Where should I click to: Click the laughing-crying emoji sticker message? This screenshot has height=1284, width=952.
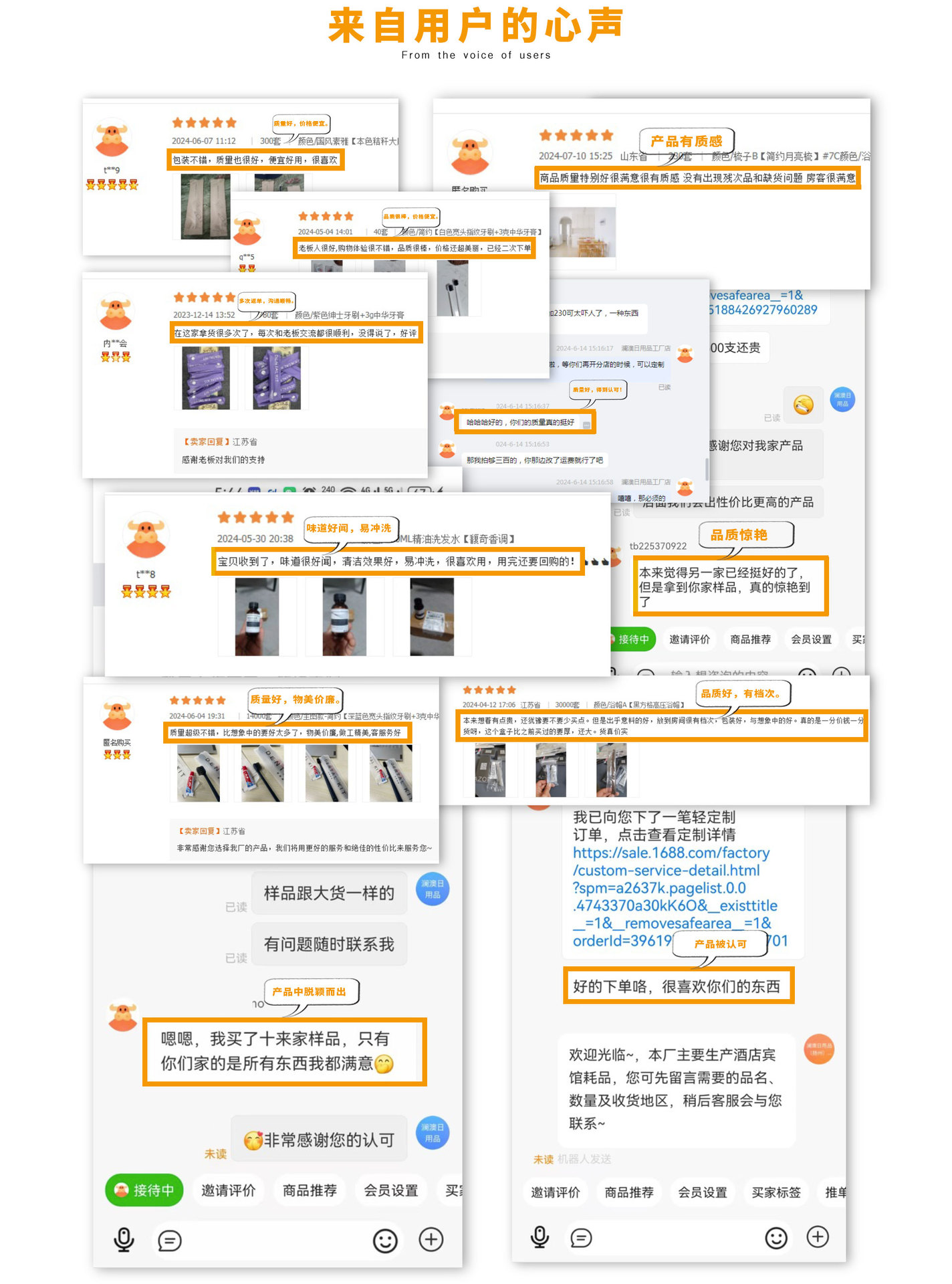(803, 405)
